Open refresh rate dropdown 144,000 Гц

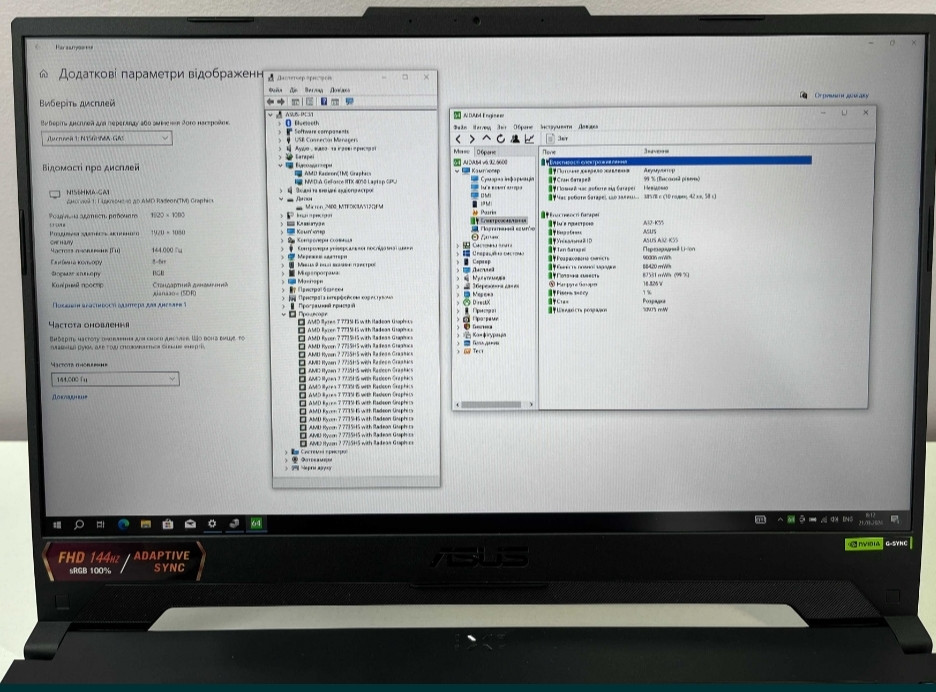115,380
